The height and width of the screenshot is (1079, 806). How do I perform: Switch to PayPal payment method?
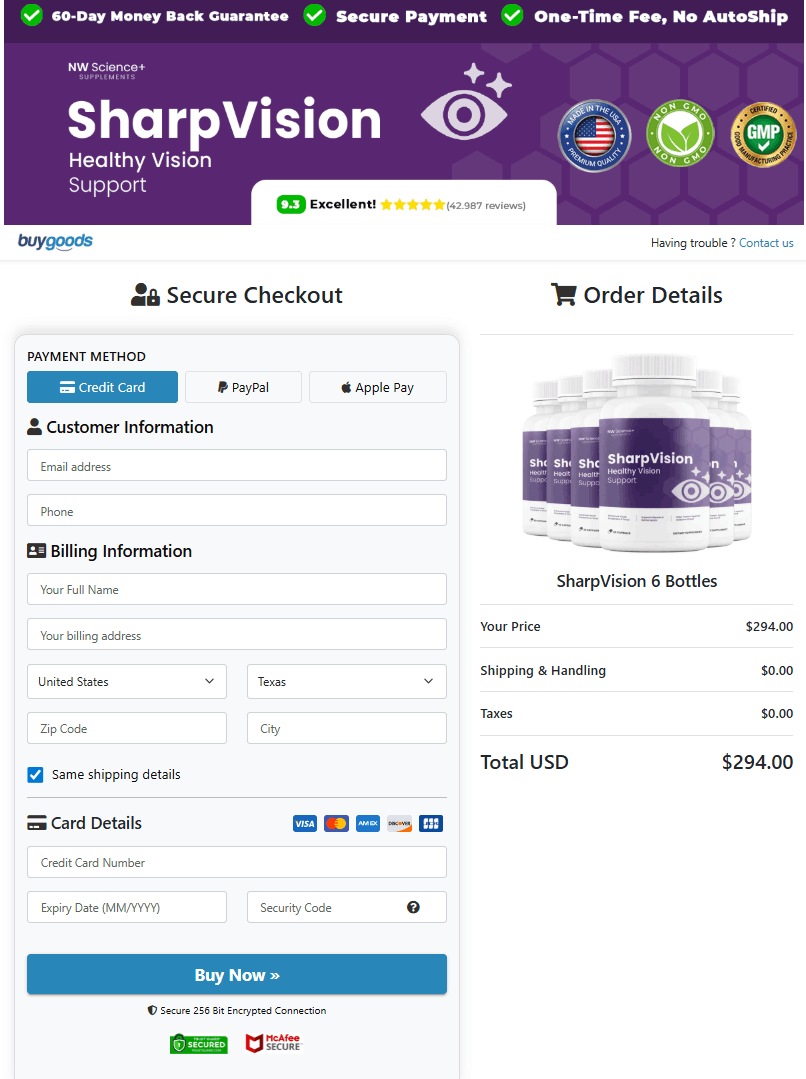pos(244,387)
